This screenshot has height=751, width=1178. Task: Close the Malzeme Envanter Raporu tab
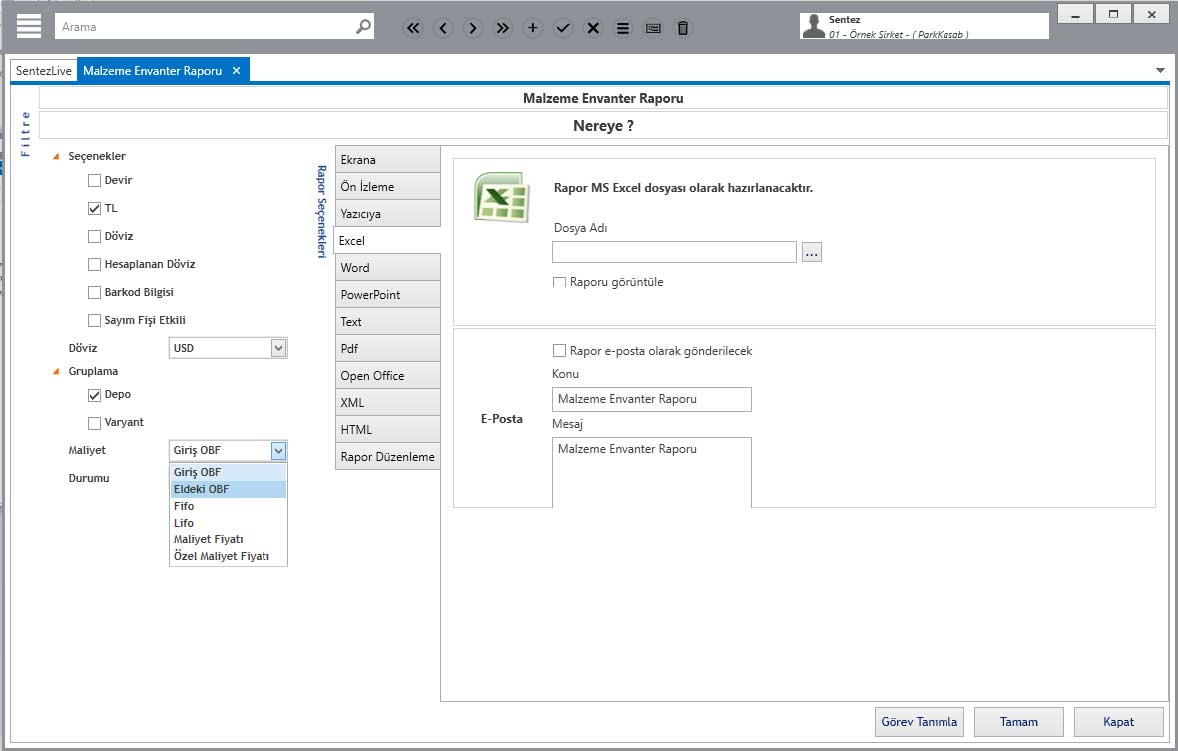236,71
